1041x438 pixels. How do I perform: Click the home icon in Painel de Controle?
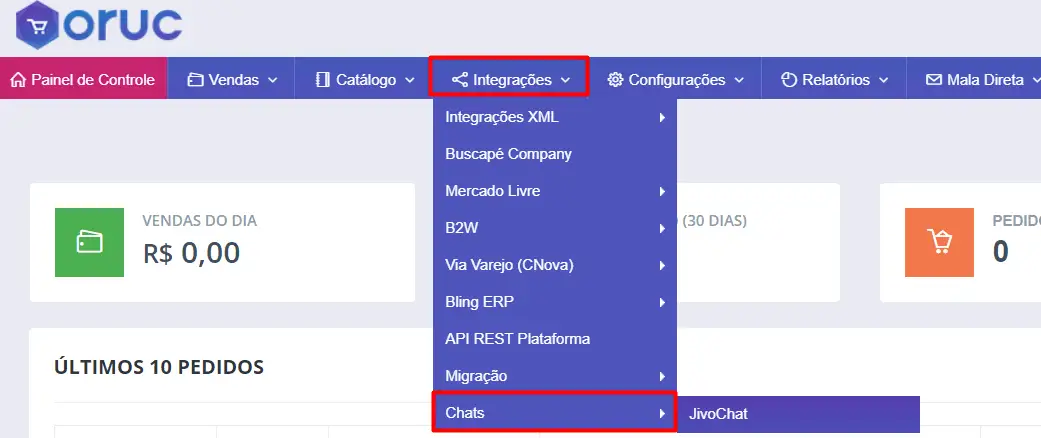point(18,80)
